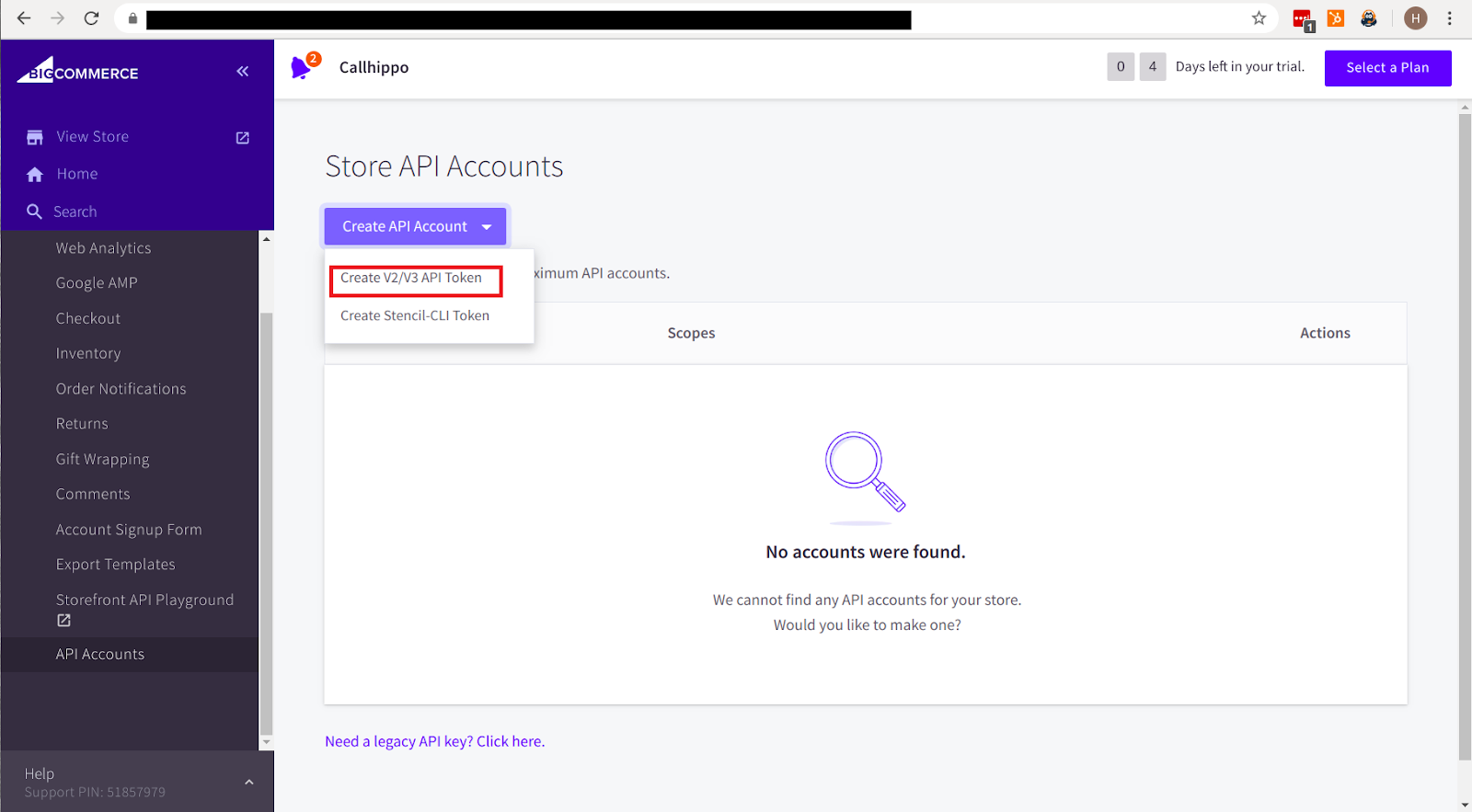
Task: Select Create Stencil-CLI Token
Action: 415,315
